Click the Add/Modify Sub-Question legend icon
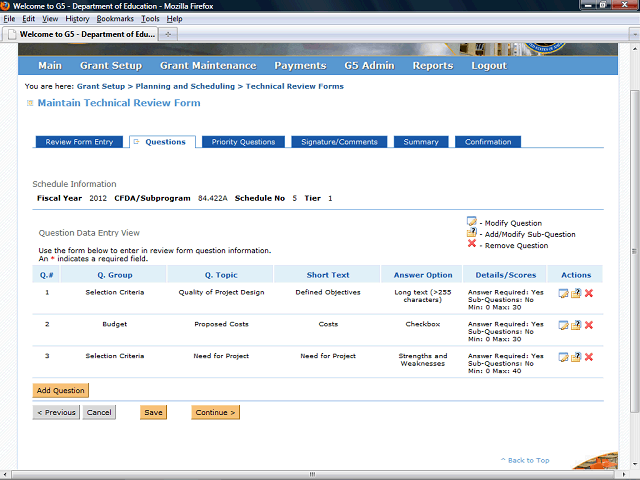The width and height of the screenshot is (640, 480). coord(472,233)
